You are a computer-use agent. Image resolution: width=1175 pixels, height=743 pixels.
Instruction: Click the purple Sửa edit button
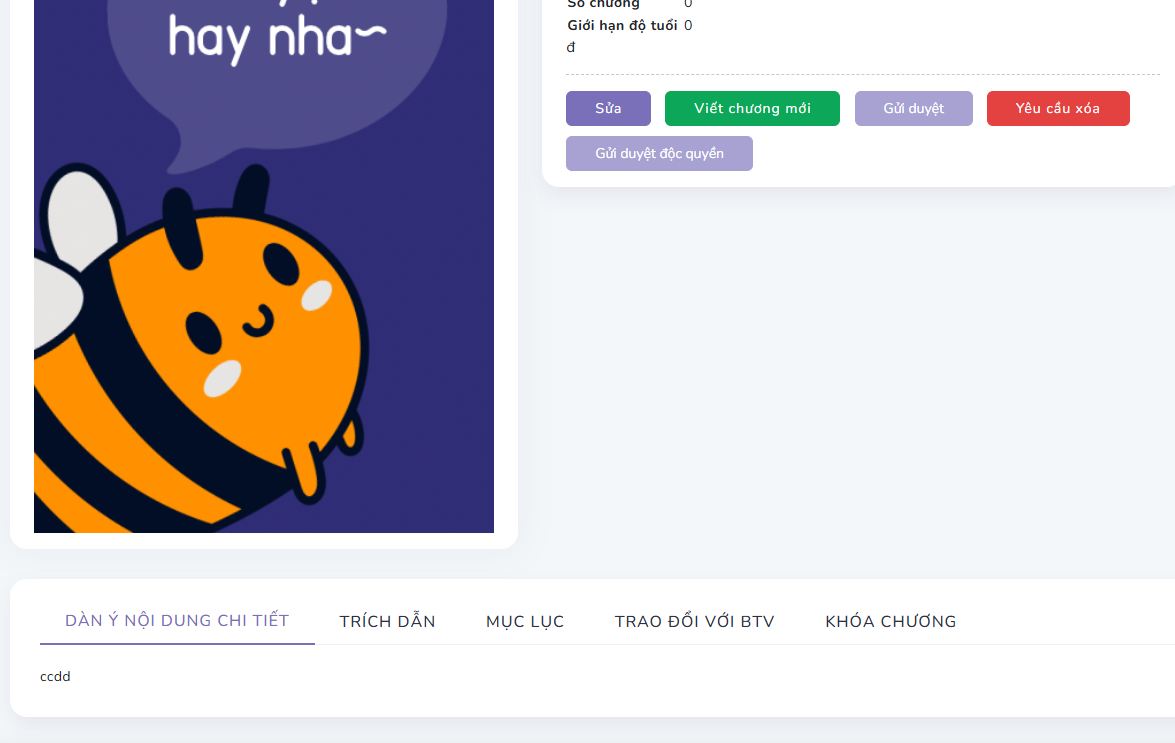(608, 109)
